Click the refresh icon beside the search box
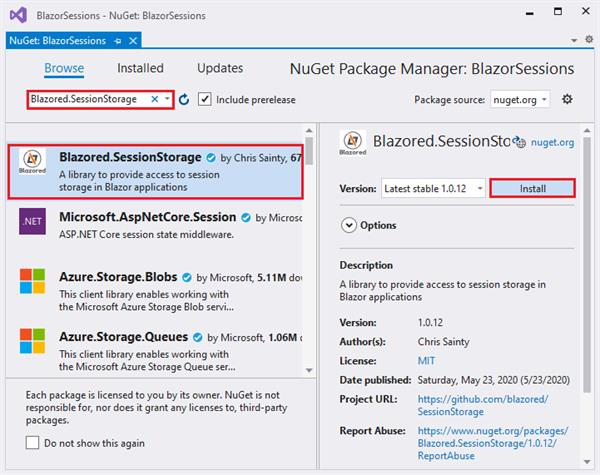The width and height of the screenshot is (600, 475). click(183, 100)
